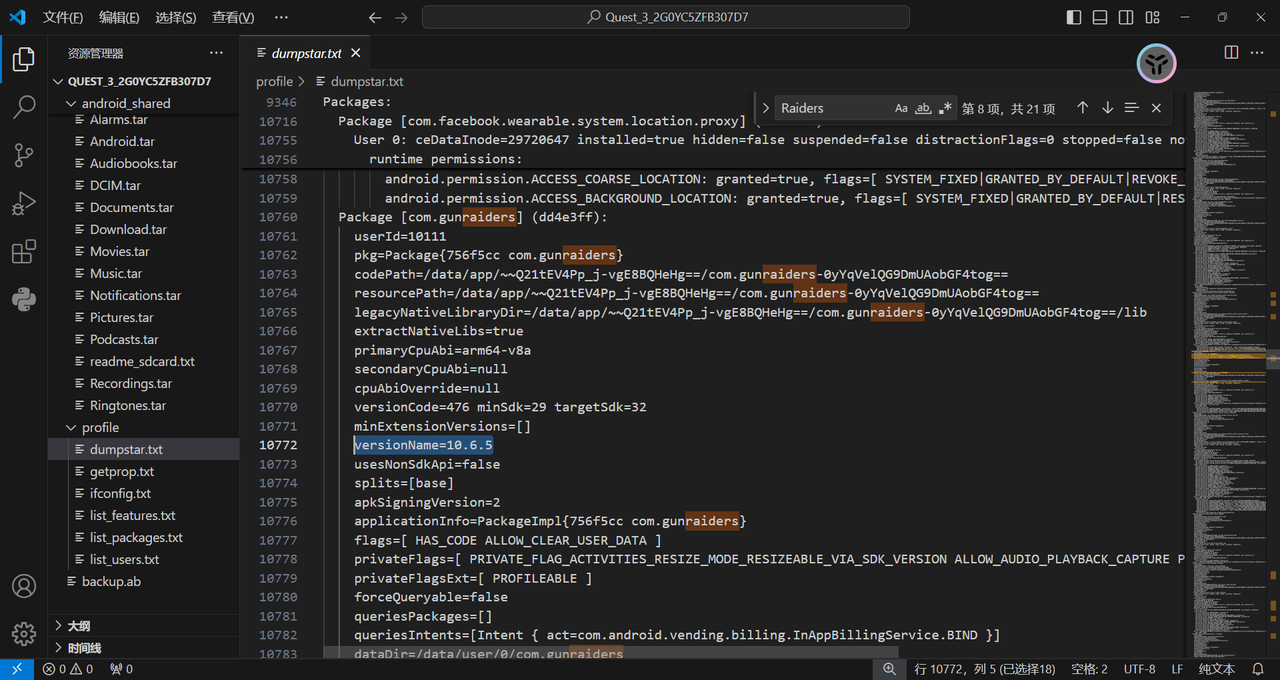The height and width of the screenshot is (680, 1280).
Task: Toggle primary sidebar layout icon
Action: pos(1074,17)
